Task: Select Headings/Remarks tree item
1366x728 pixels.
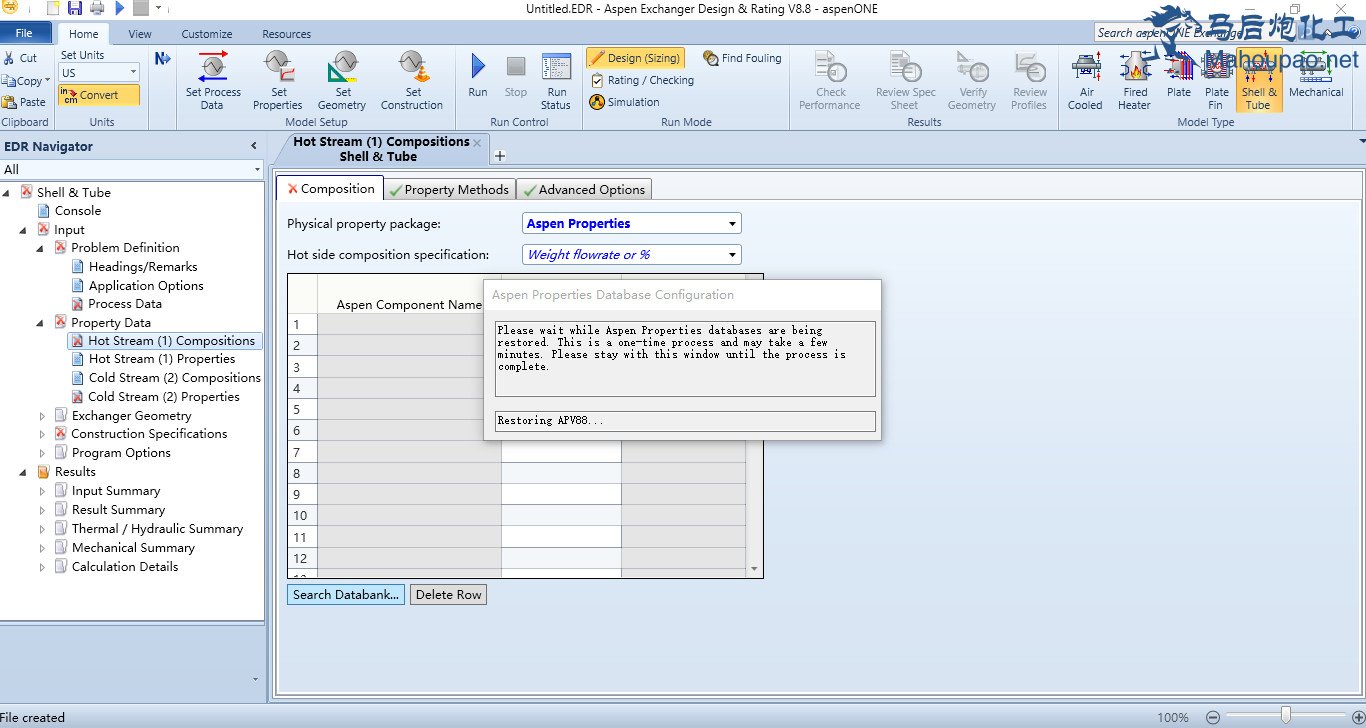Action: pos(143,267)
